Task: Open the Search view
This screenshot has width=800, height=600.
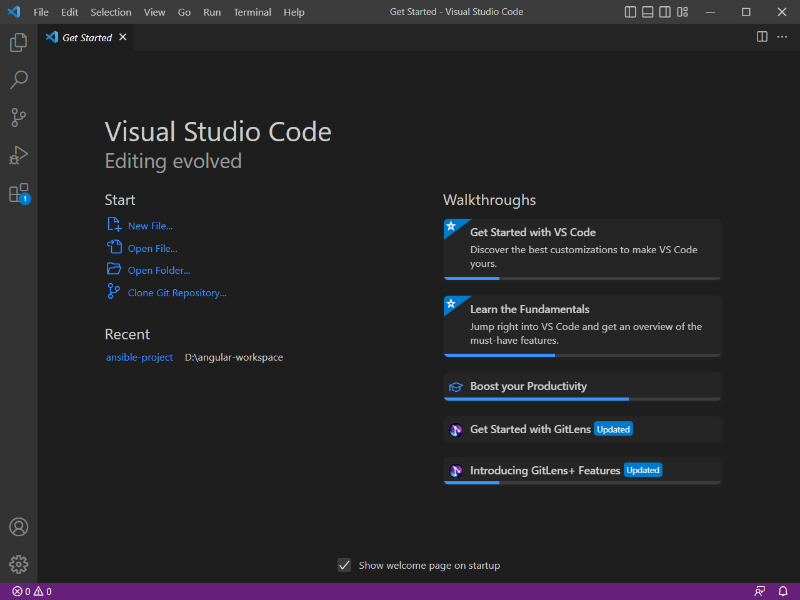Action: coord(18,79)
